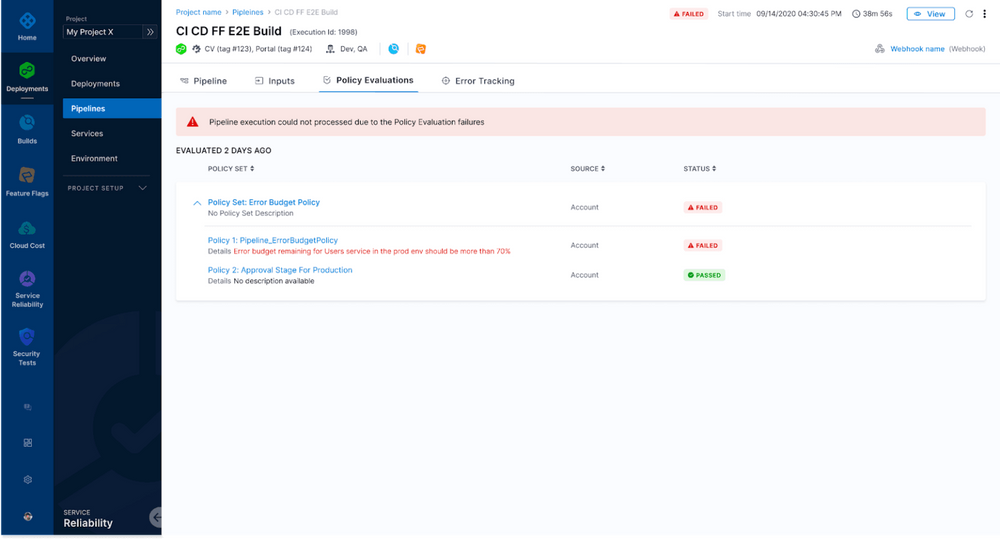Open the three-dot more options menu
This screenshot has height=540, width=1000.
click(984, 14)
